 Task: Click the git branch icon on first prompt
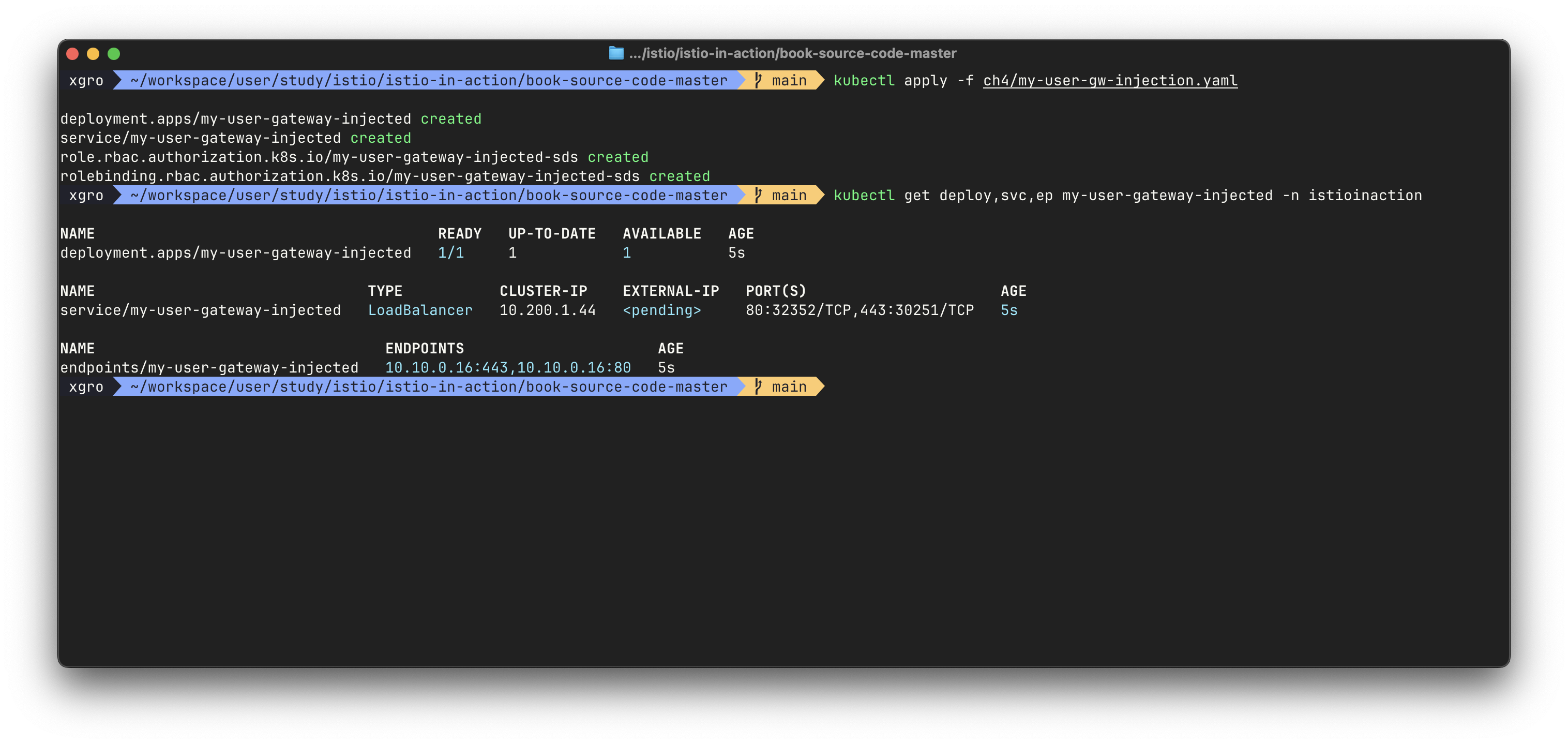[x=758, y=80]
